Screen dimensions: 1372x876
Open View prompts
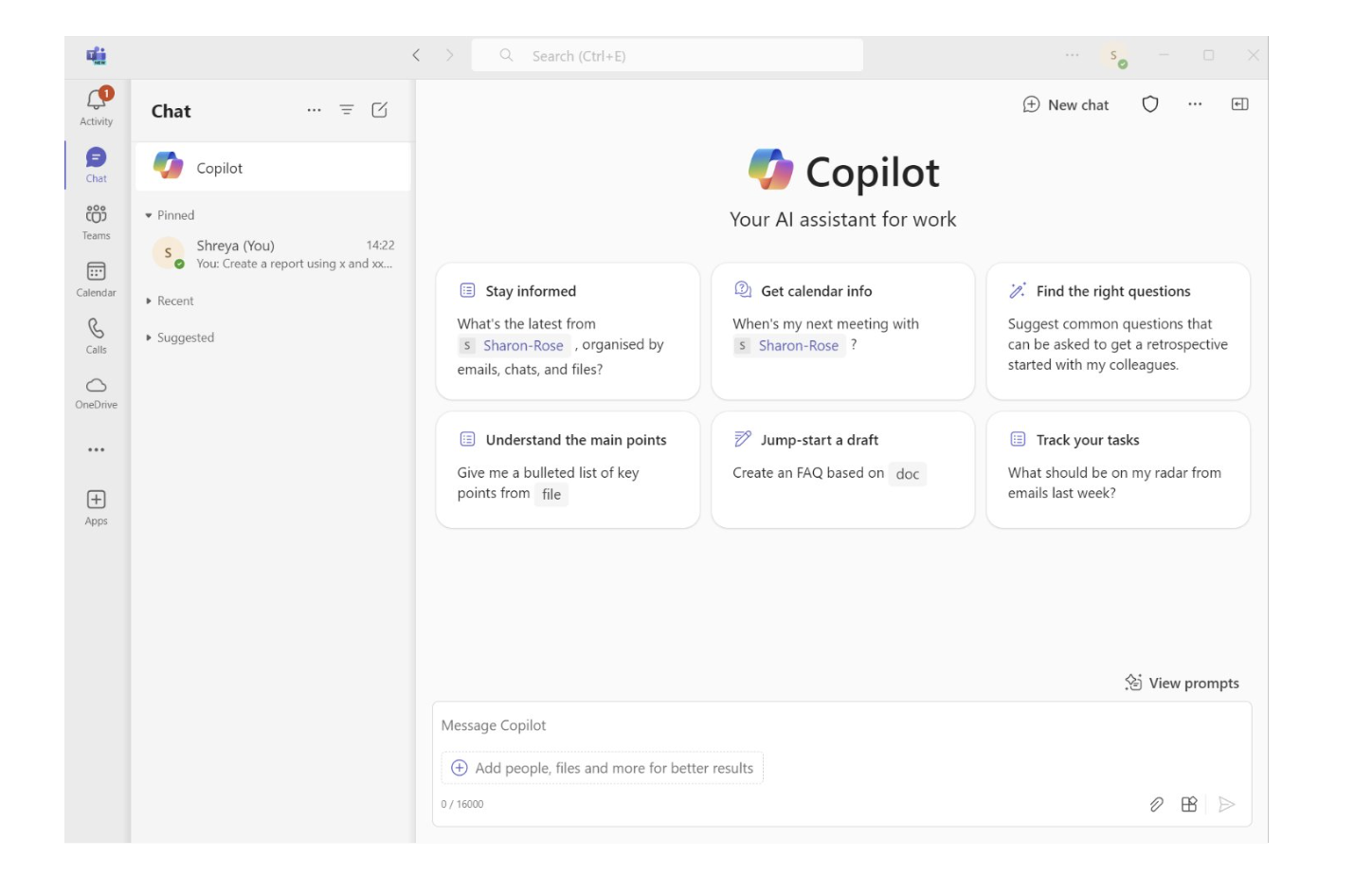(1182, 683)
